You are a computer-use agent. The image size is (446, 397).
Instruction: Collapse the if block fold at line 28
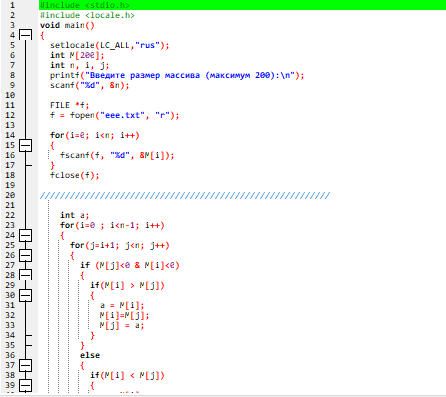(26, 275)
